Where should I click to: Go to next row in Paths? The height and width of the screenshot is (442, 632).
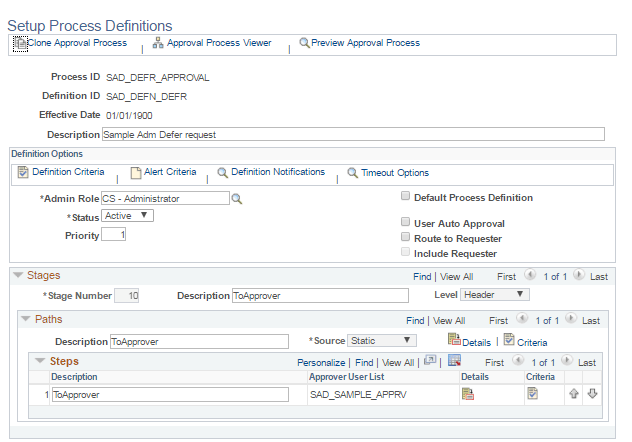(x=570, y=319)
